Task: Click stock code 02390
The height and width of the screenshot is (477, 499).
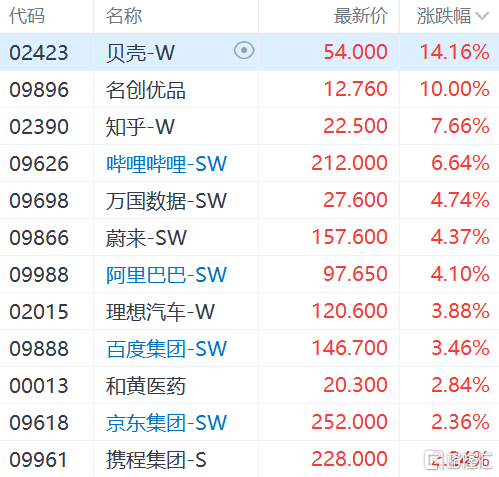Action: [x=39, y=127]
